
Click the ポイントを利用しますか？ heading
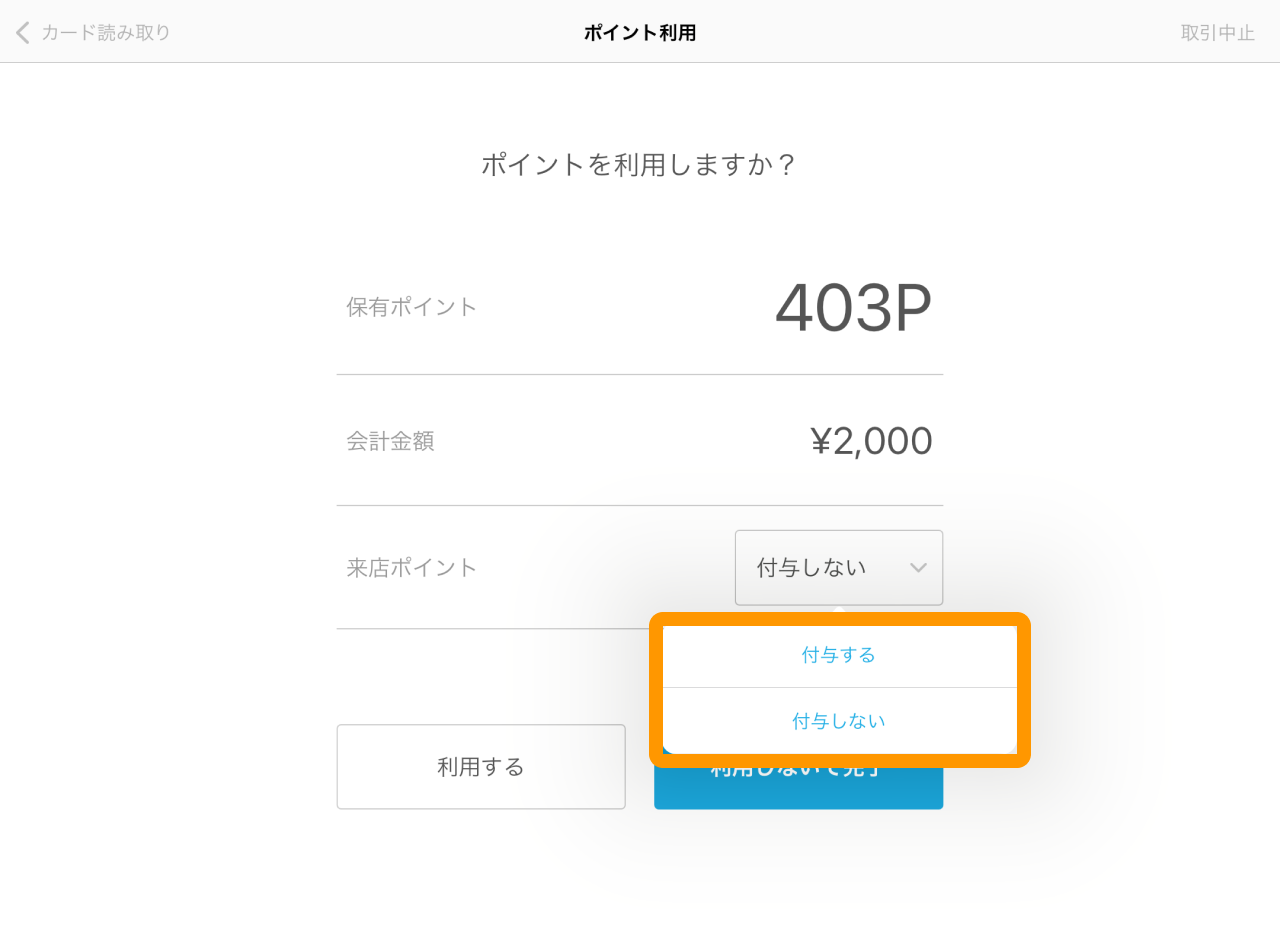pos(640,164)
